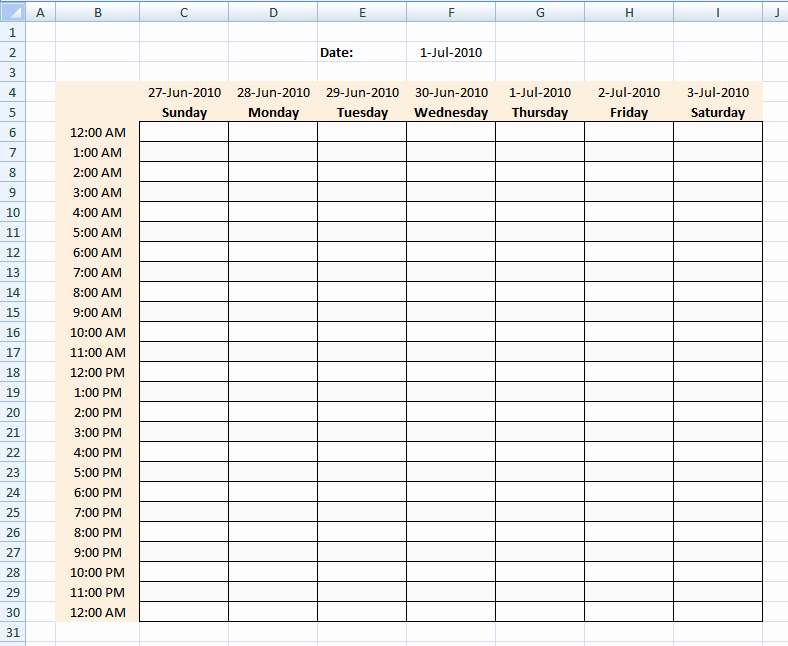Click the Thursday 2:00 PM schedule cell
Image resolution: width=788 pixels, height=646 pixels.
click(x=540, y=412)
